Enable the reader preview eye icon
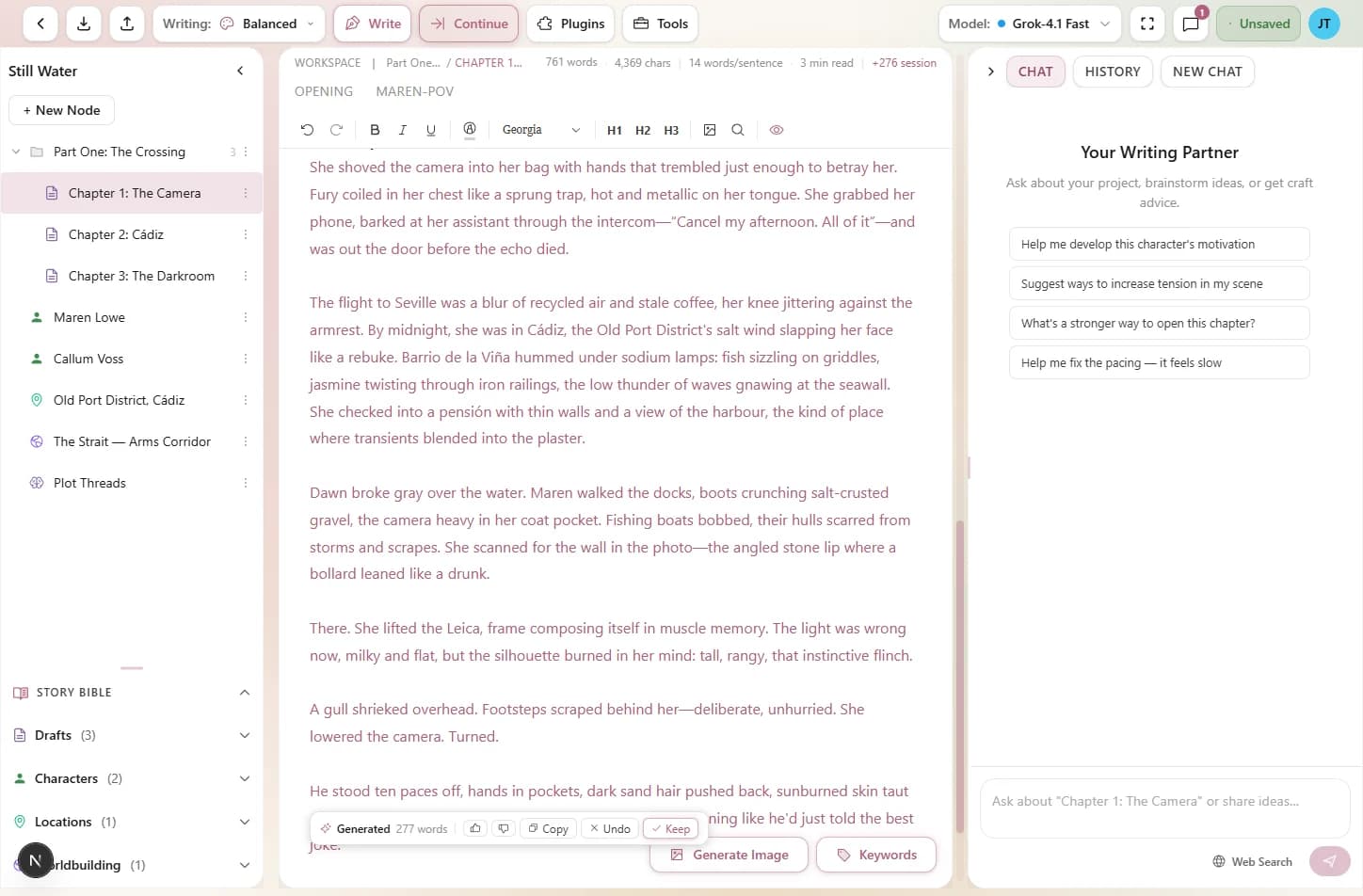Image resolution: width=1363 pixels, height=896 pixels. (x=777, y=130)
